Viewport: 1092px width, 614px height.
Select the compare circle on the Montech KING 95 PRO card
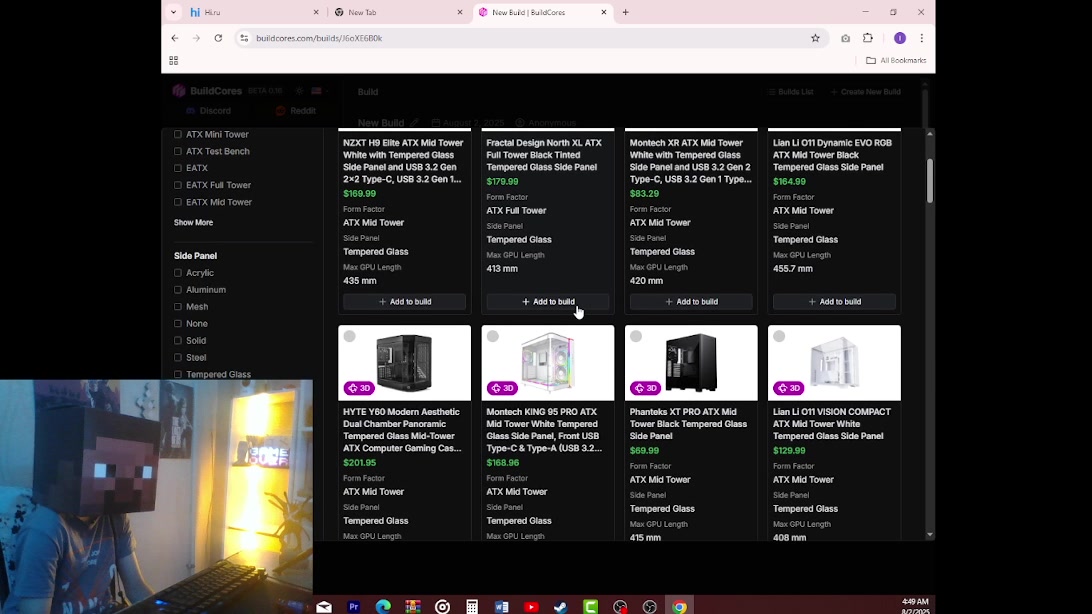pos(493,336)
